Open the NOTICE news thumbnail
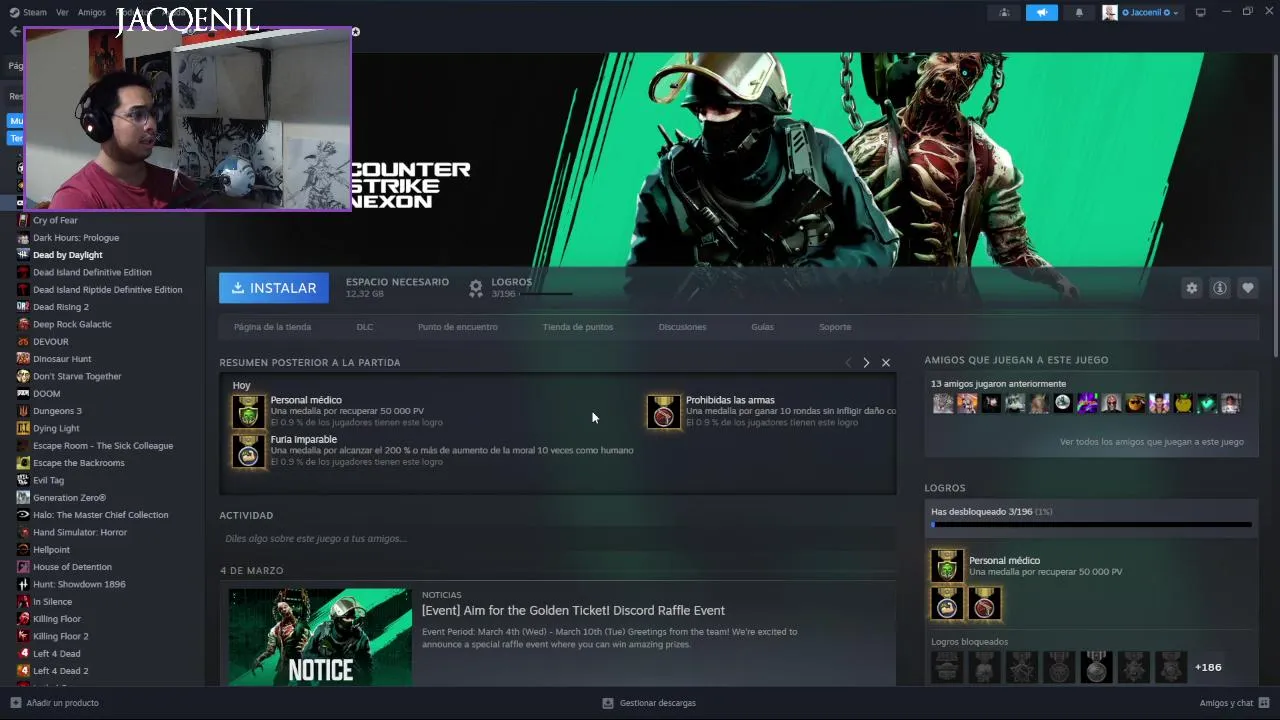The image size is (1280, 720). [x=320, y=637]
